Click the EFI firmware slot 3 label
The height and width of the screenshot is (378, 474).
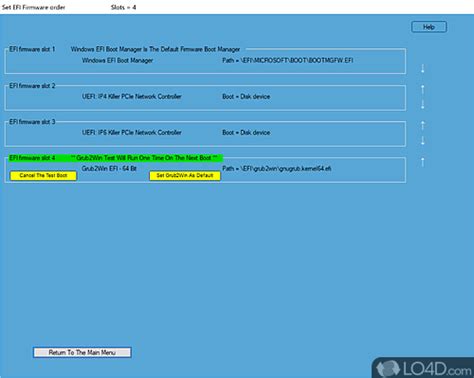32,122
